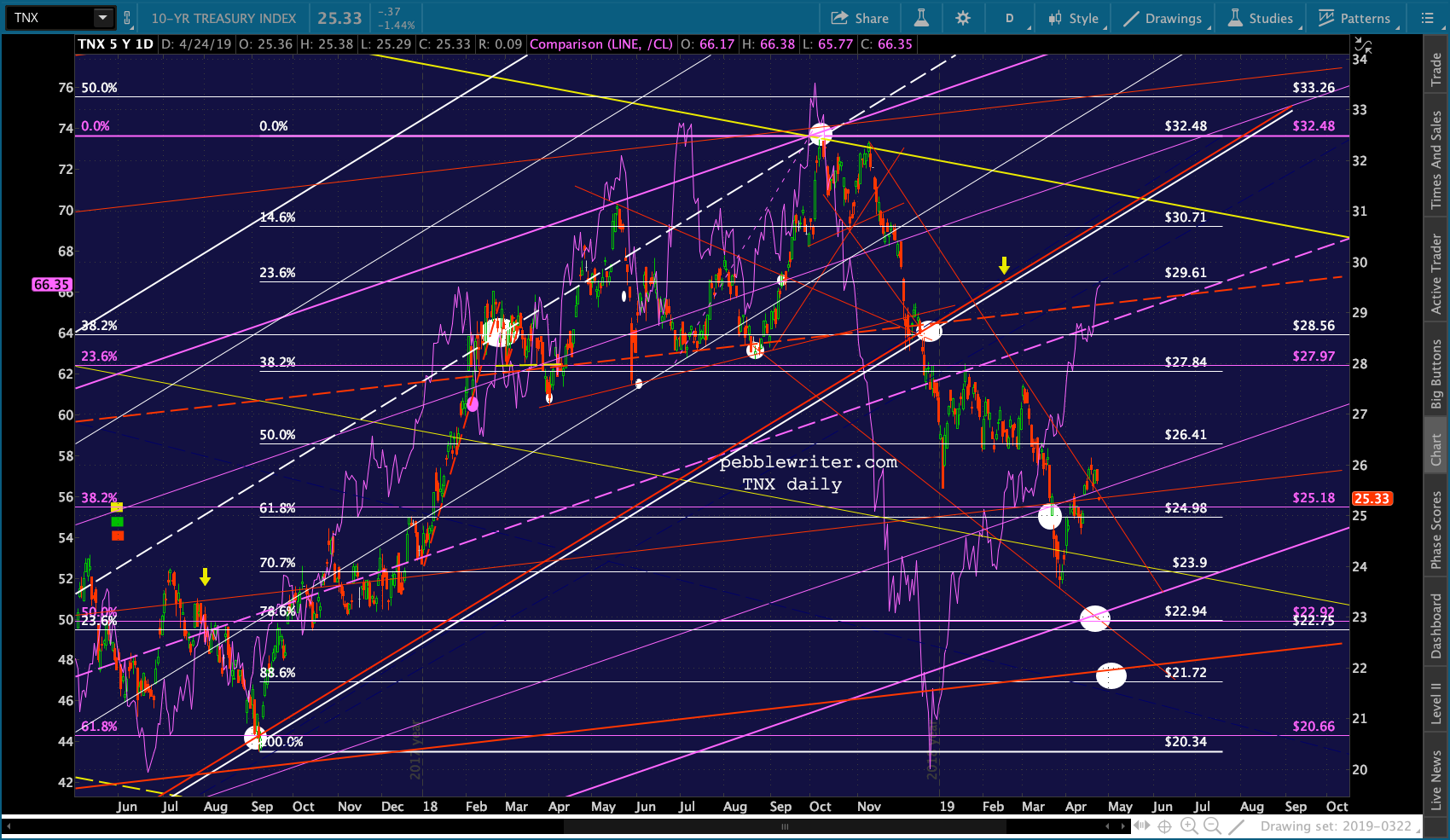Click the red indicator color square
The height and width of the screenshot is (840, 1450).
pos(117,536)
